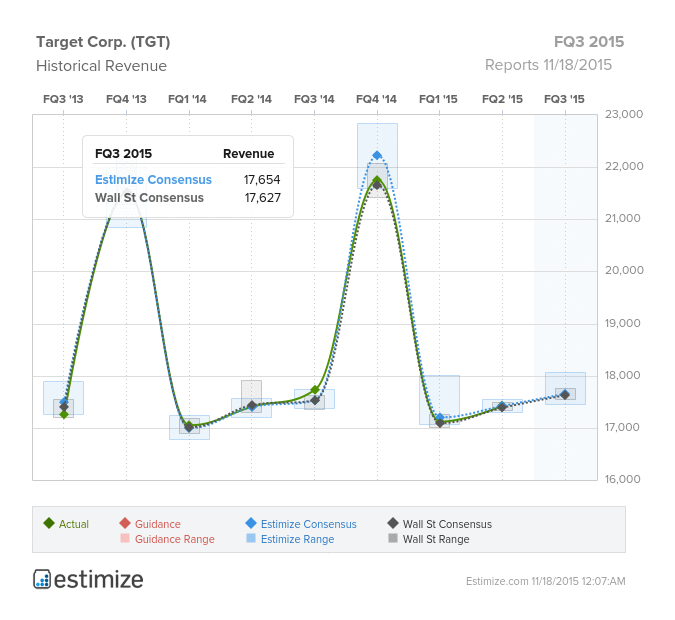The image size is (675, 620).
Task: Click the green Actual point at FQ3 '14
Action: [315, 390]
